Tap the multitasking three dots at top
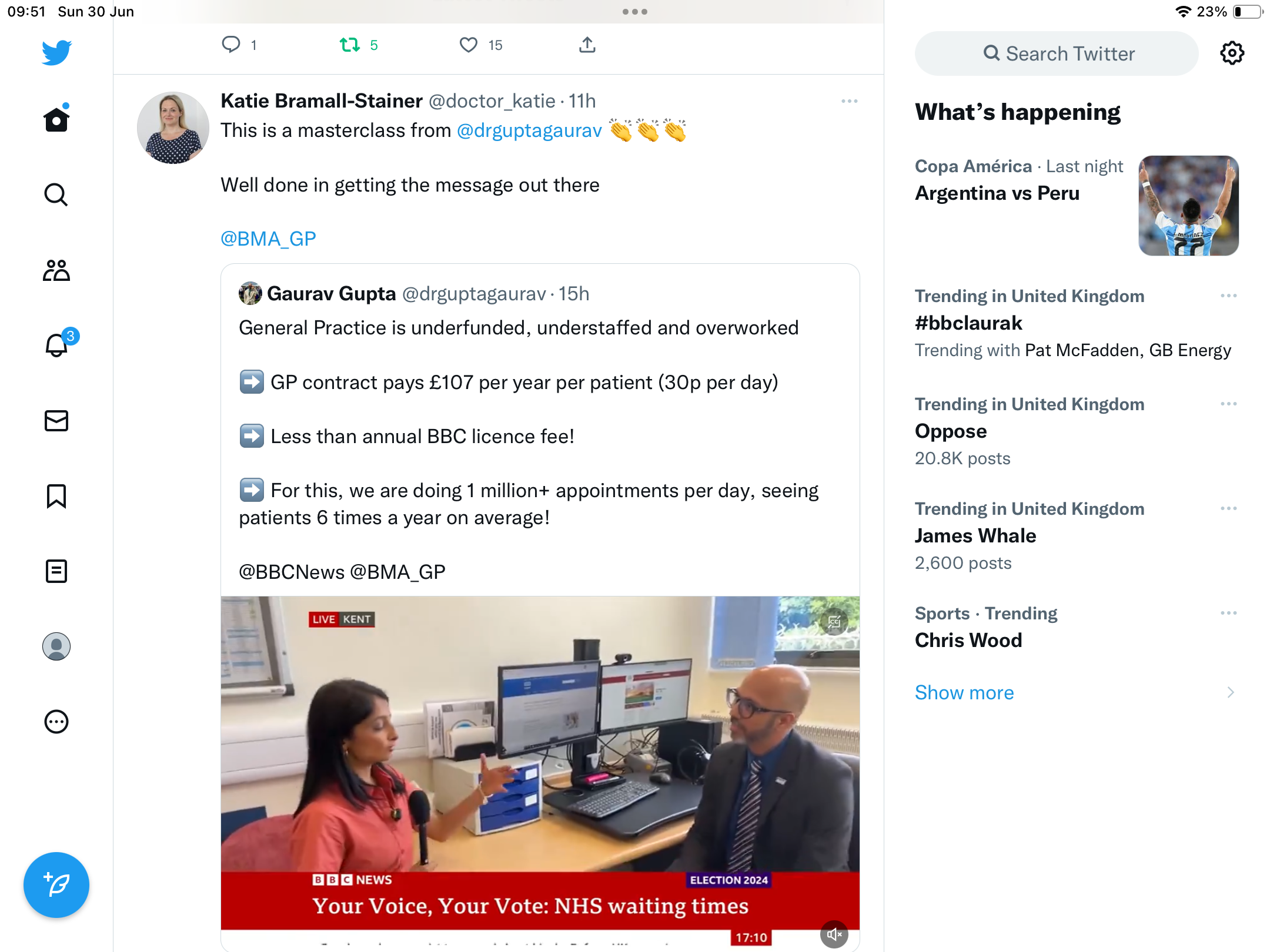The height and width of the screenshot is (952, 1270). click(635, 12)
